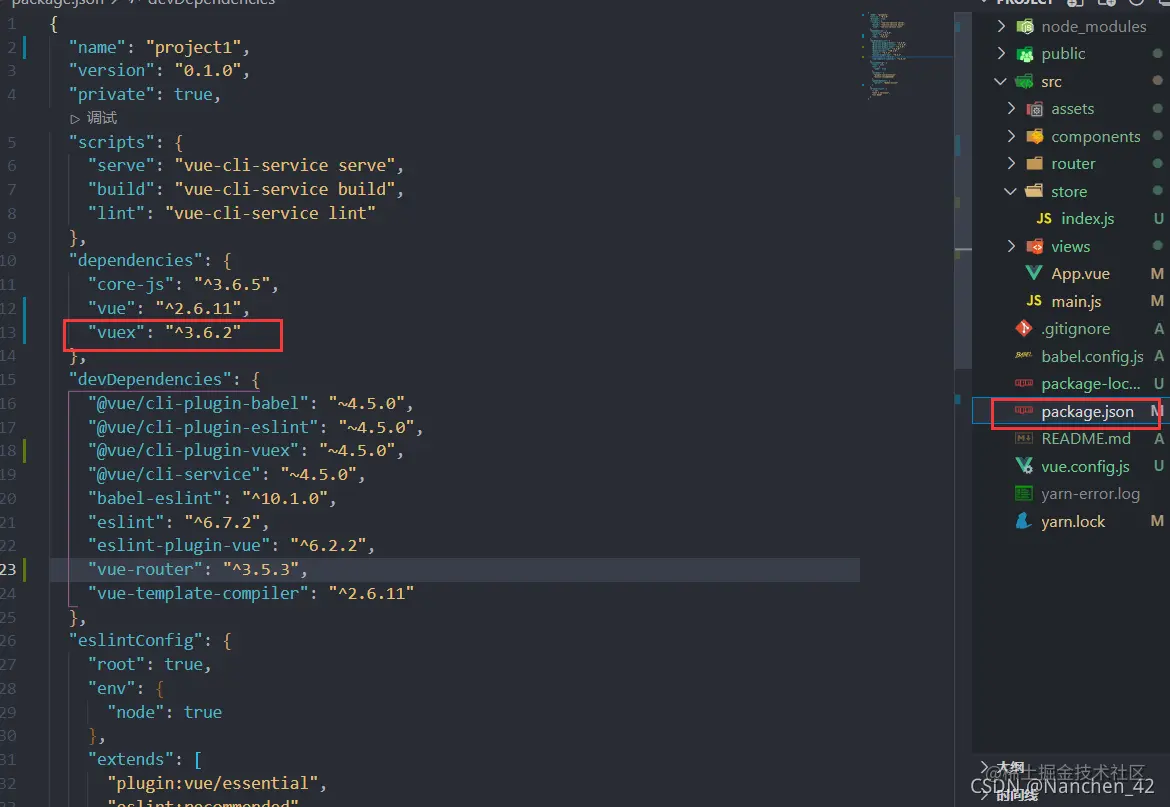Click the "scripts" key in the editor
The image size is (1170, 807).
pyautogui.click(x=112, y=142)
